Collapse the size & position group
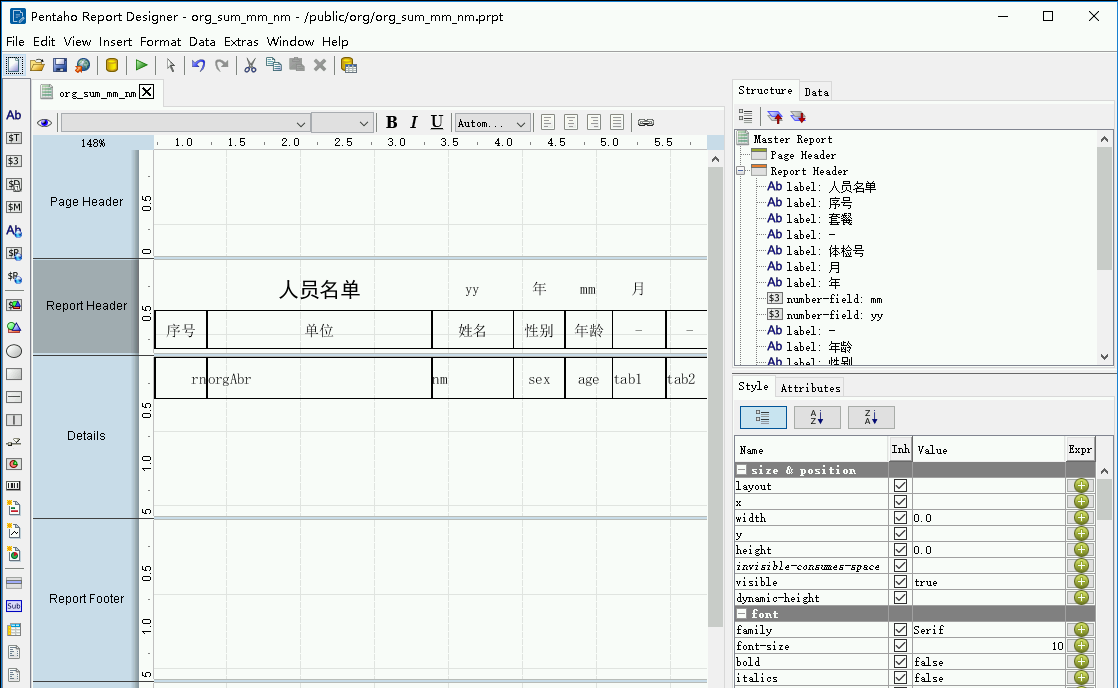1118x688 pixels. pyautogui.click(x=742, y=470)
